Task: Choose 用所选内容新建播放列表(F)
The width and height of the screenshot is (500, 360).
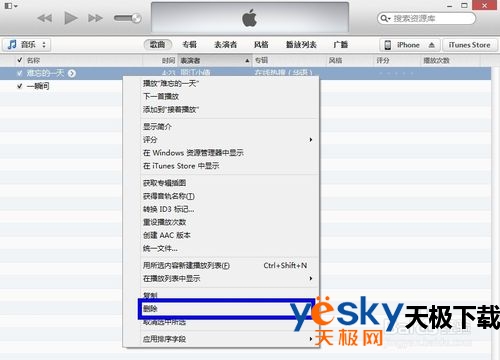Action: (x=221, y=266)
